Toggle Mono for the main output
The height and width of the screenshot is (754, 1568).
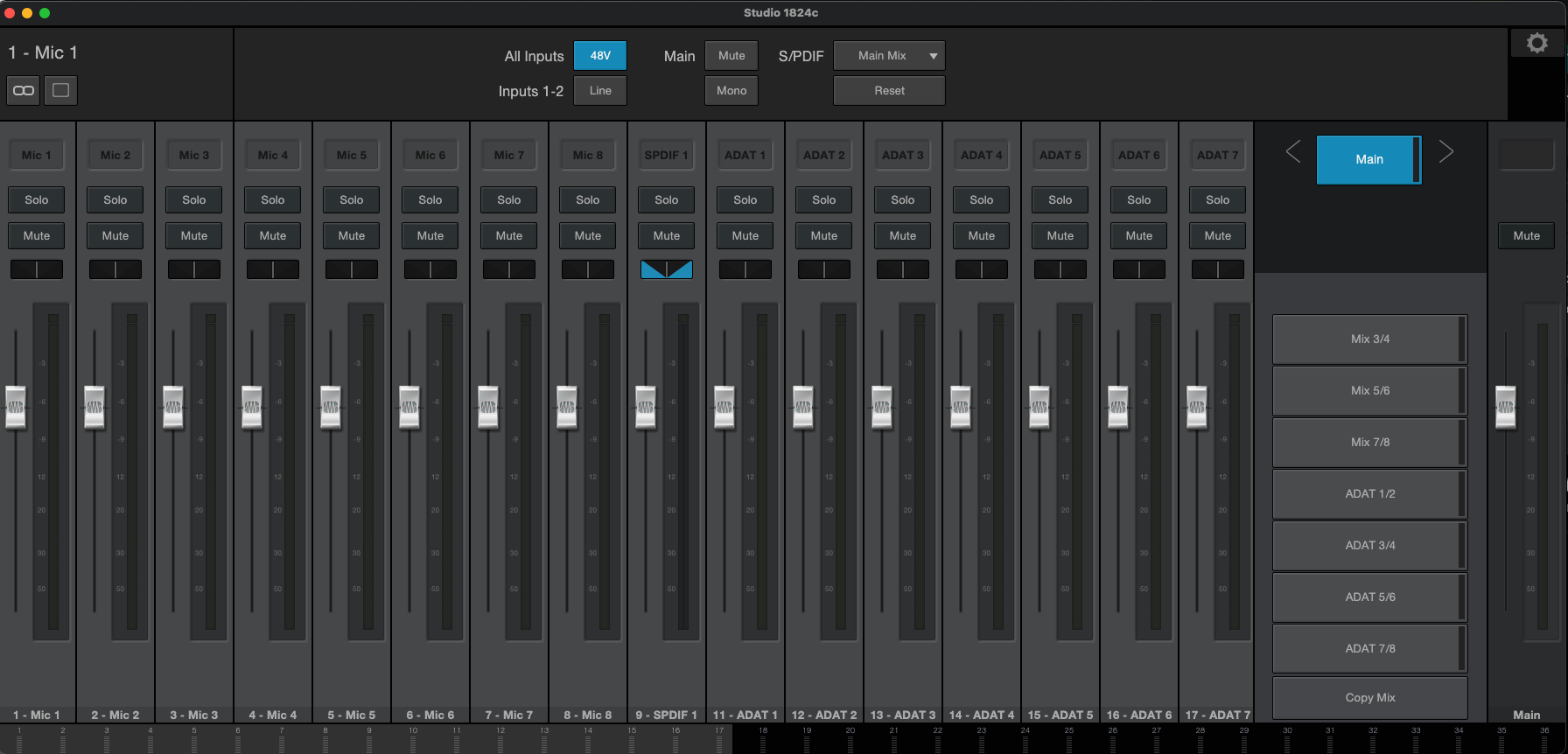[731, 90]
